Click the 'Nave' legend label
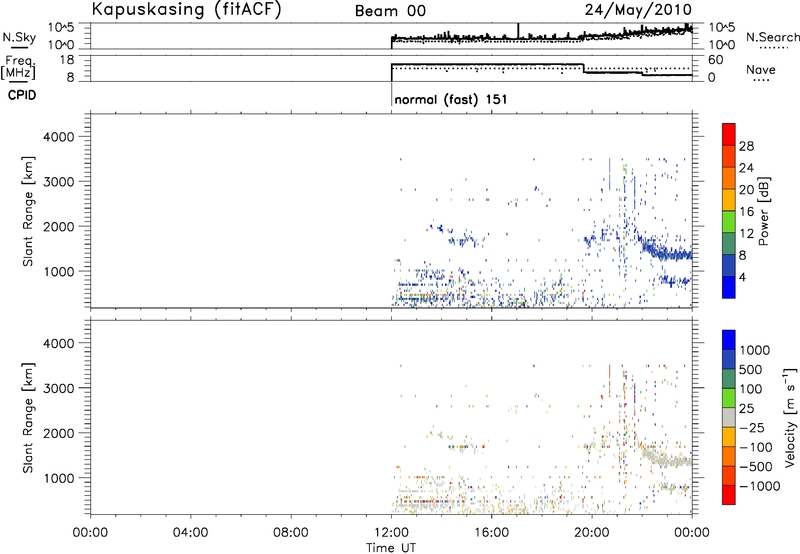 click(761, 70)
